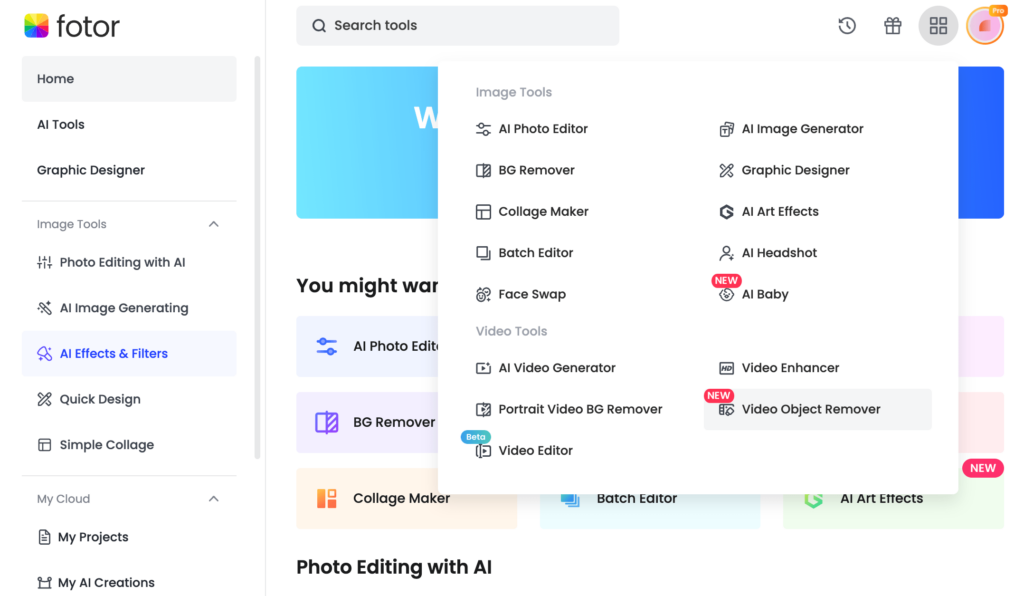Open the Pro user avatar
The width and height of the screenshot is (1024, 596).
985,26
